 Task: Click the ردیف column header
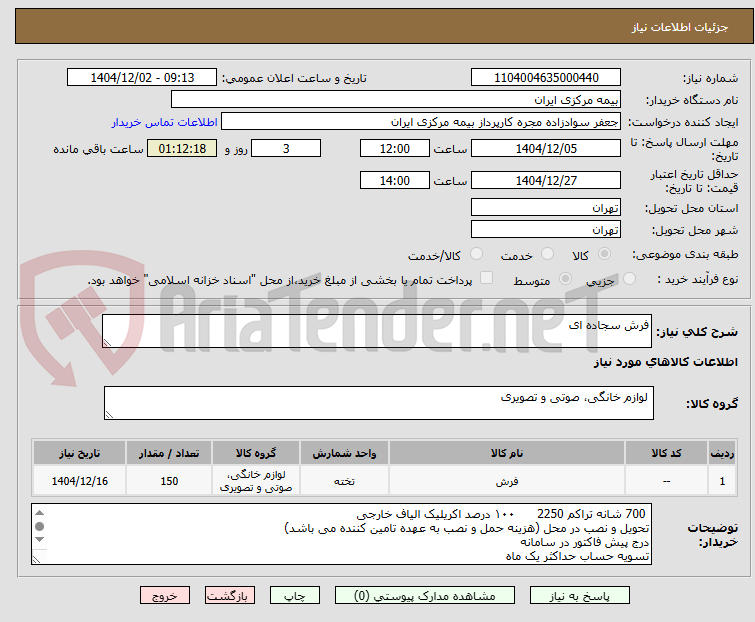pos(722,453)
